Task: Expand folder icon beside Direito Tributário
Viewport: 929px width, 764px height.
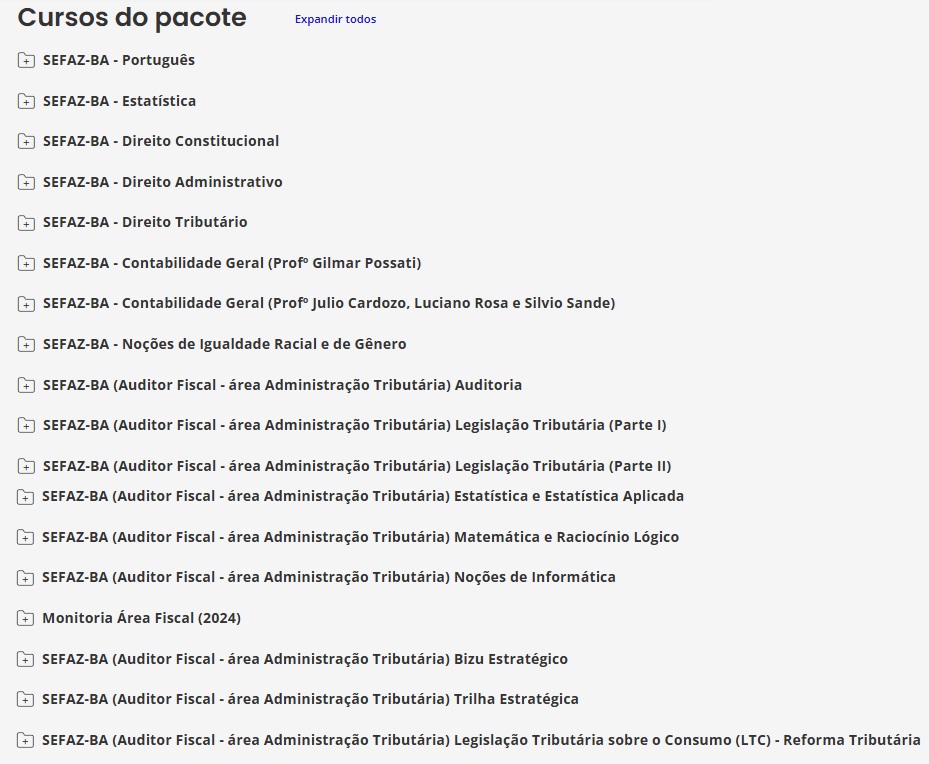Action: pyautogui.click(x=26, y=223)
